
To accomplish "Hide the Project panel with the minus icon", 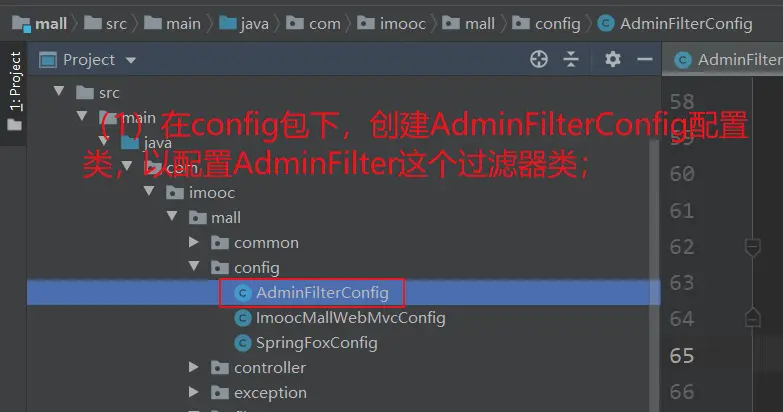I will (x=645, y=59).
